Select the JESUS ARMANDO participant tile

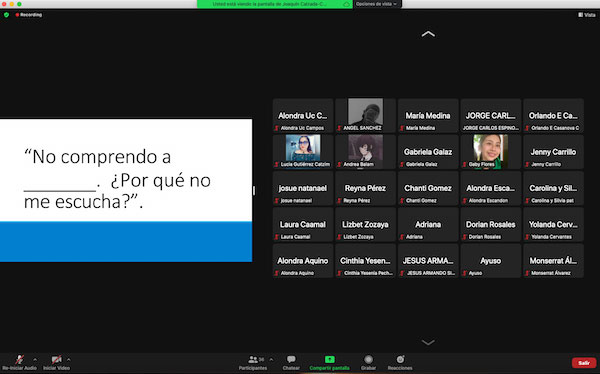click(x=428, y=261)
